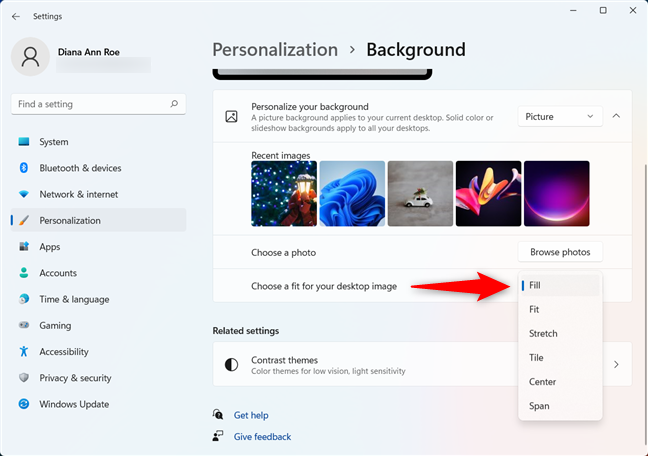Open Network & internet settings
This screenshot has width=648, height=456.
tap(98, 194)
